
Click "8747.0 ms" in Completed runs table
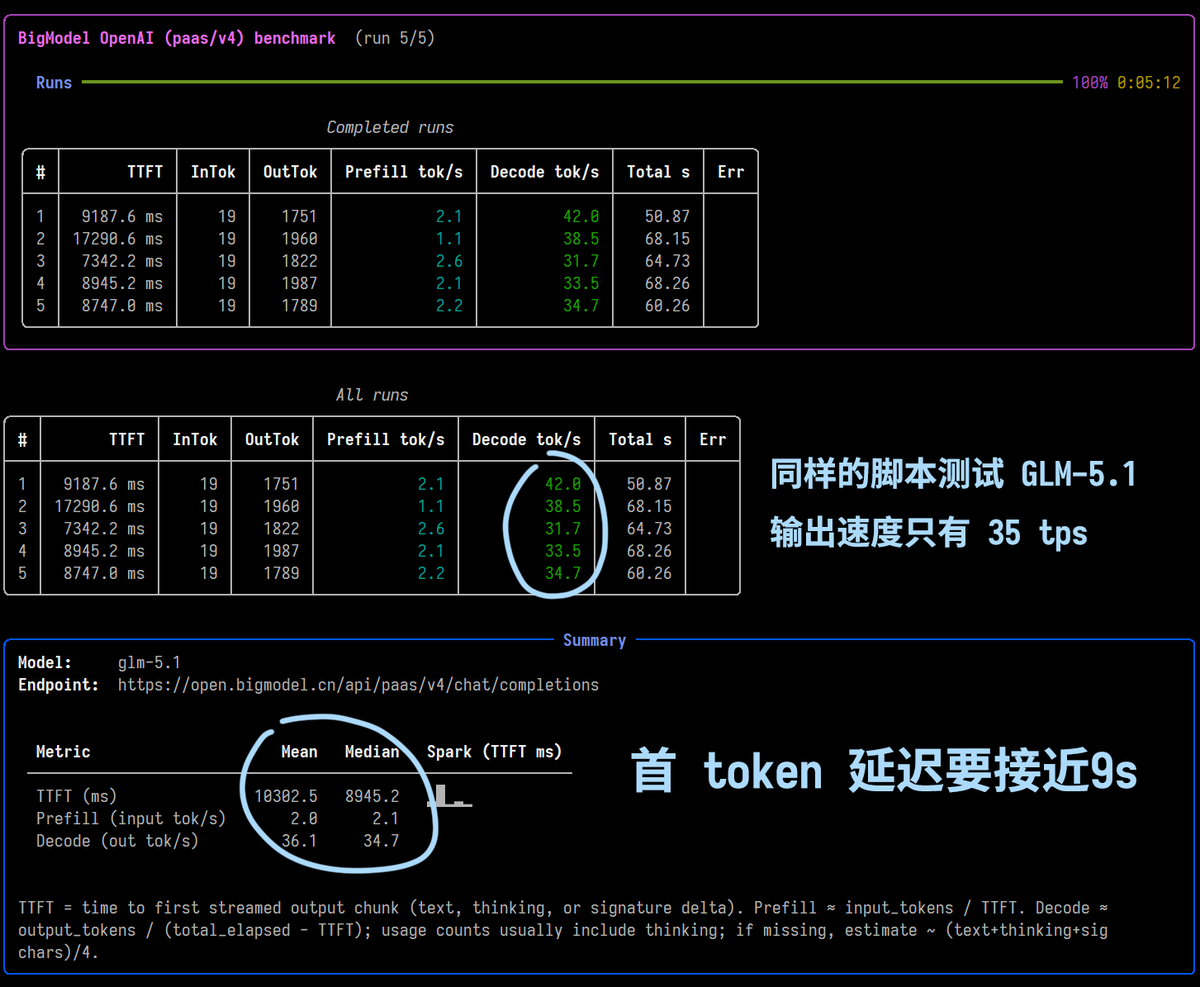[x=122, y=306]
